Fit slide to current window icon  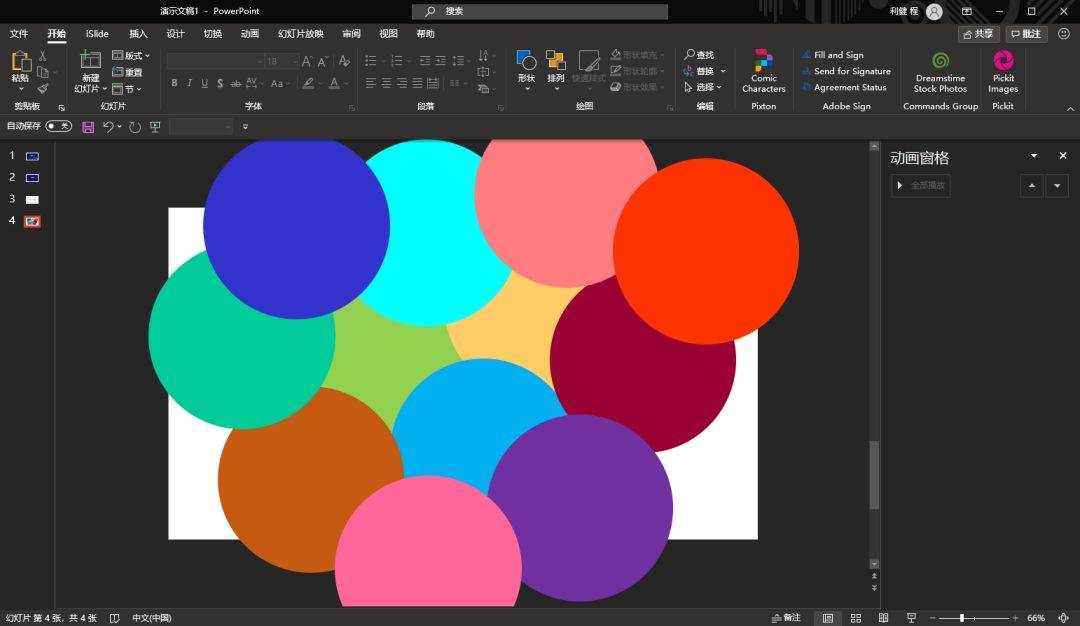pyautogui.click(x=1064, y=618)
